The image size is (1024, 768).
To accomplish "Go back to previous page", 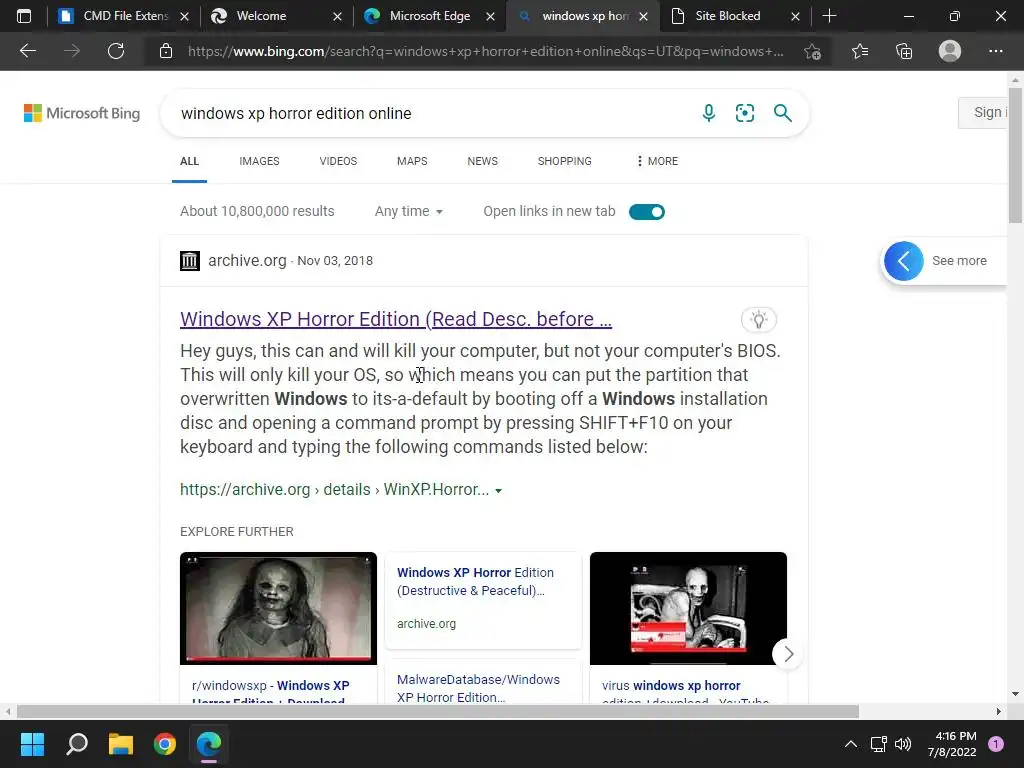I will point(27,51).
